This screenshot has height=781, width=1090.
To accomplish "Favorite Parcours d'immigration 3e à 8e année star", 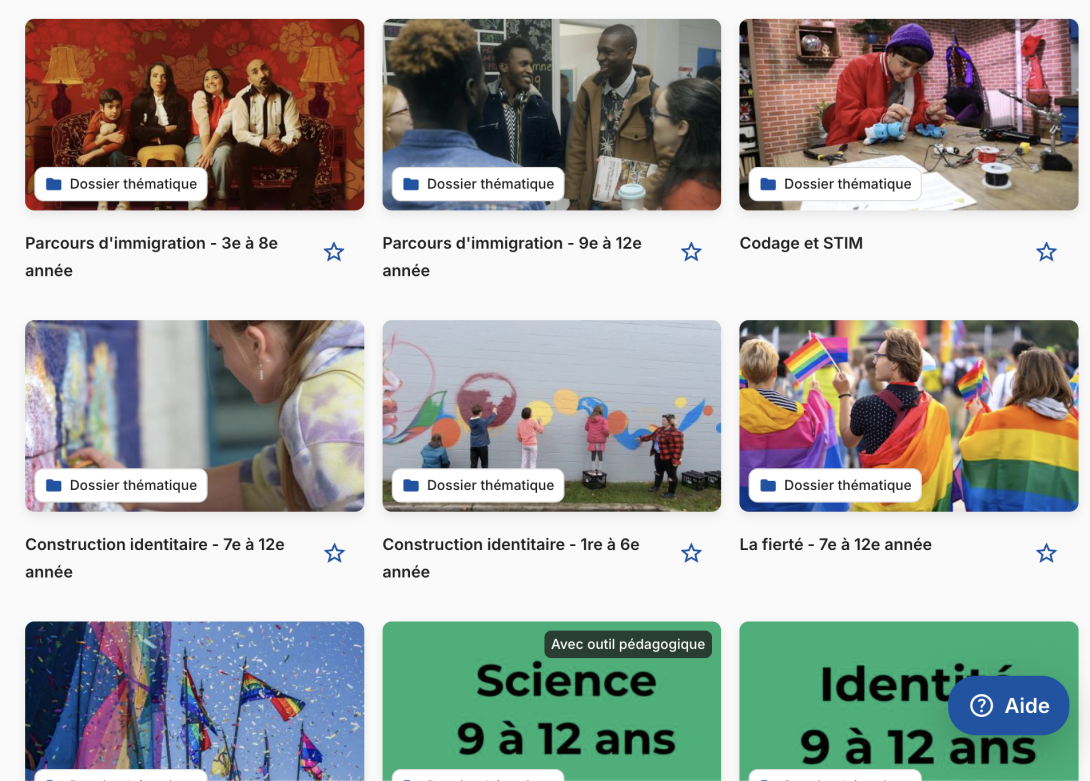I will [334, 252].
